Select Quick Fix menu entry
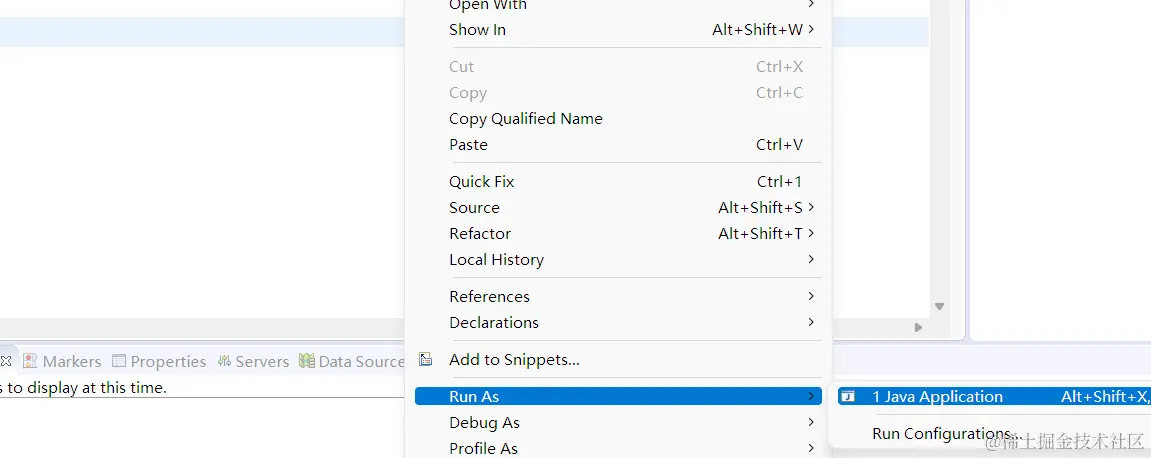 [x=618, y=182]
